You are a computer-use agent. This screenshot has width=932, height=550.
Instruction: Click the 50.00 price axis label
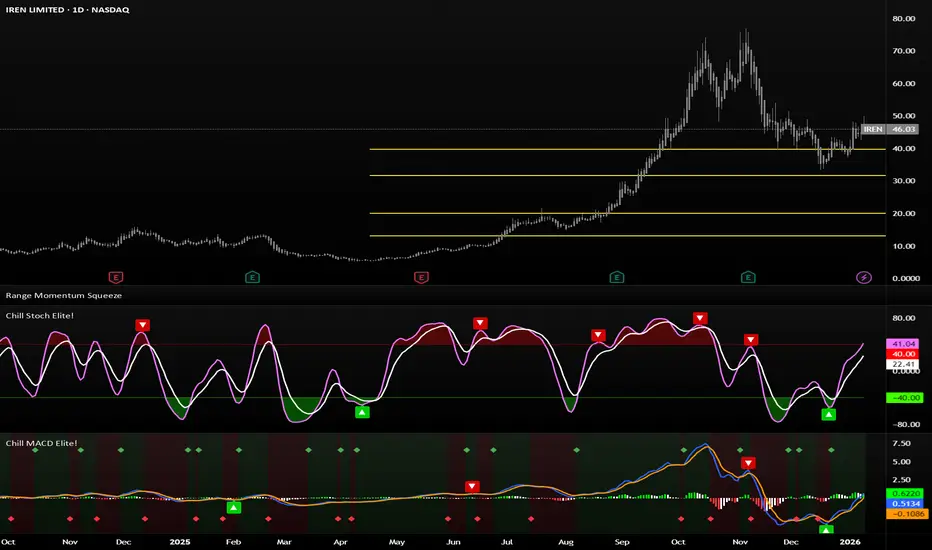coord(903,116)
